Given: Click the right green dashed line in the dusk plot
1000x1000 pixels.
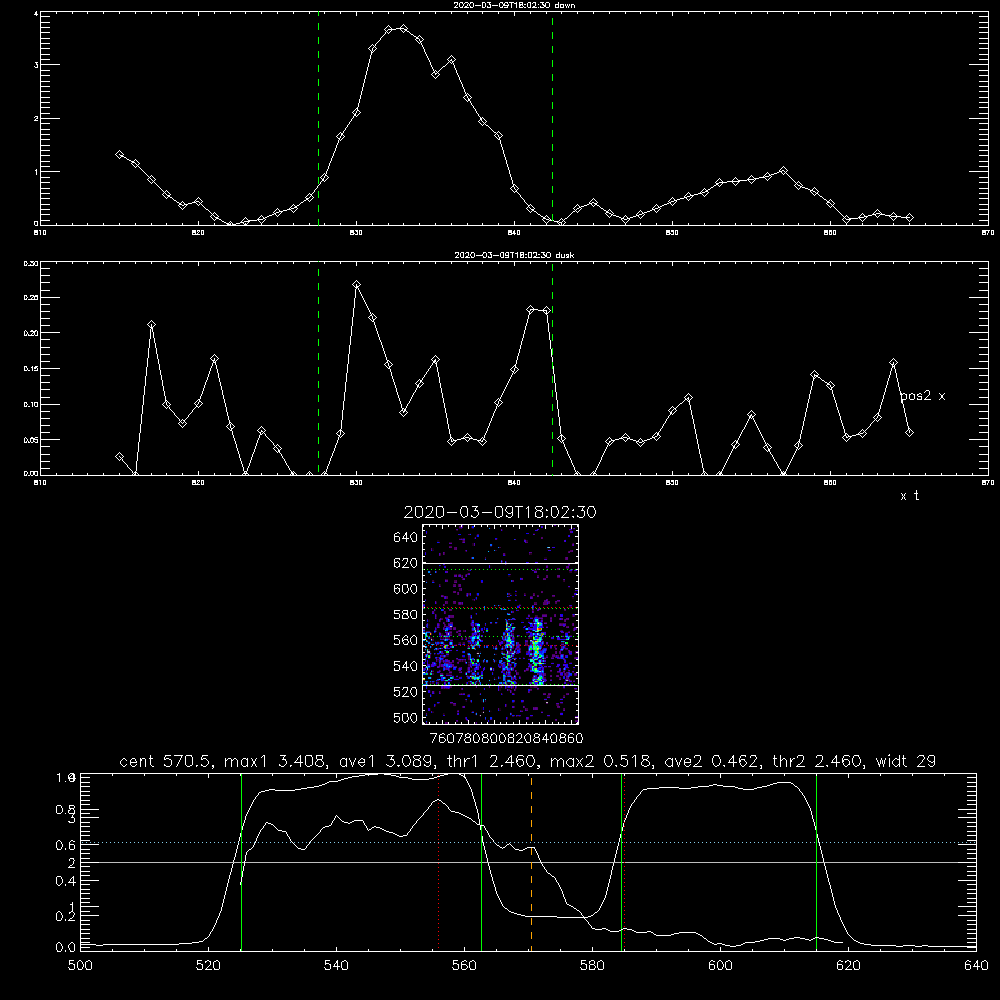Looking at the screenshot, I should 552,369.
